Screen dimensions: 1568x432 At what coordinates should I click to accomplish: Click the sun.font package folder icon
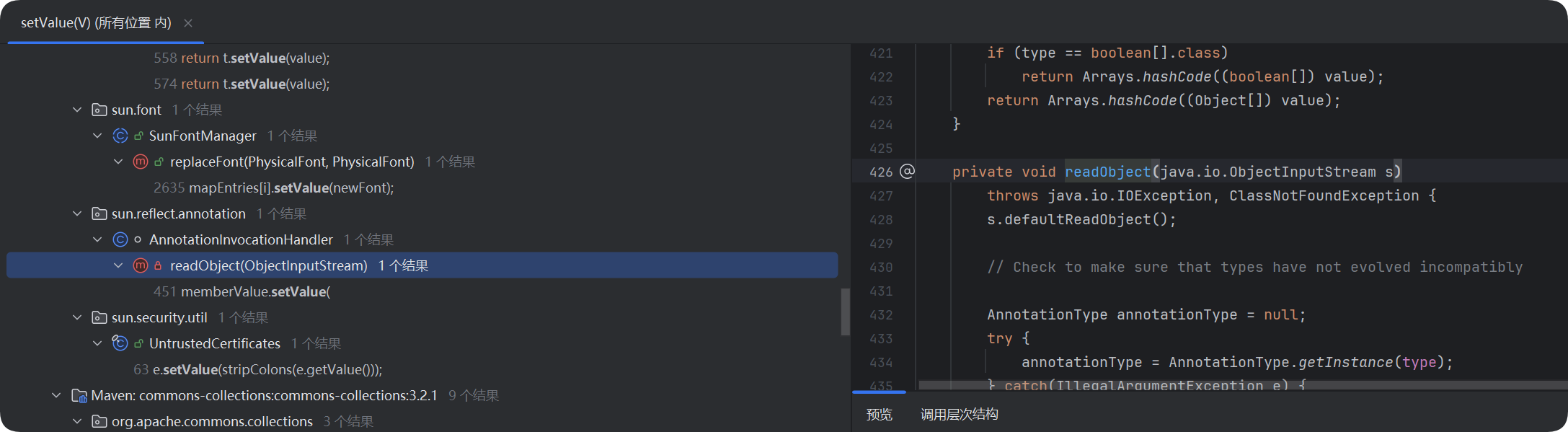tap(99, 110)
